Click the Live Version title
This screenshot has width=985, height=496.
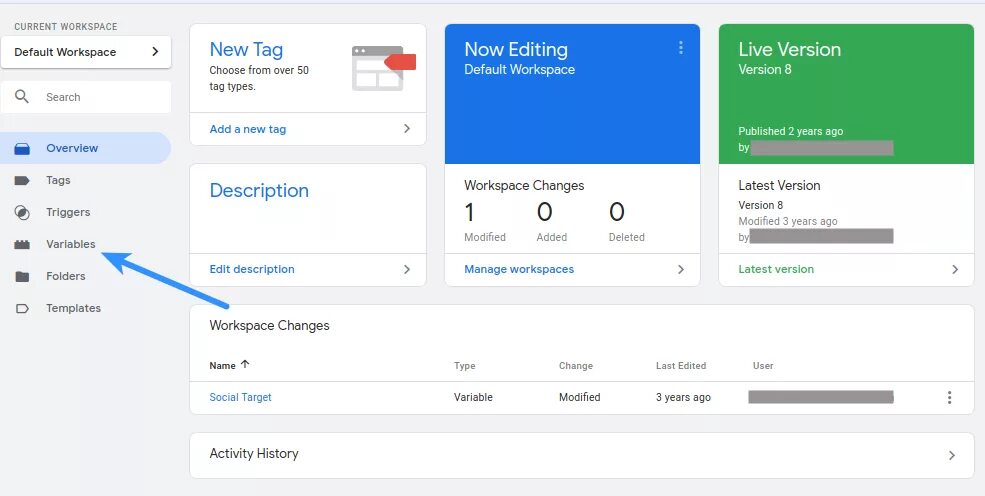coord(790,49)
